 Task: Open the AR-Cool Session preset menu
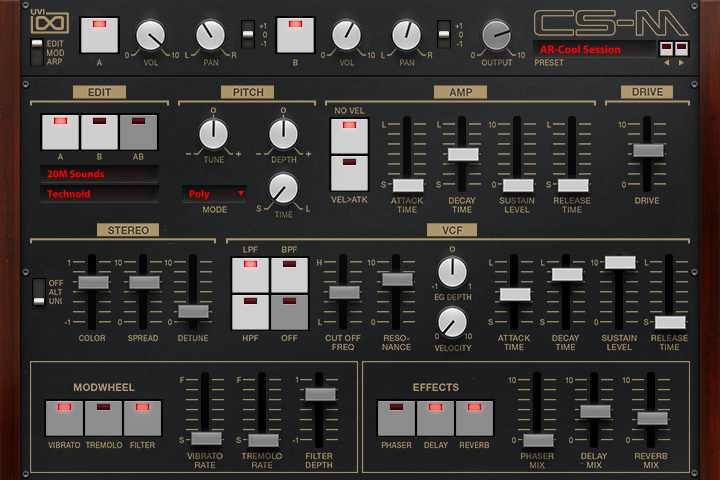click(x=592, y=49)
